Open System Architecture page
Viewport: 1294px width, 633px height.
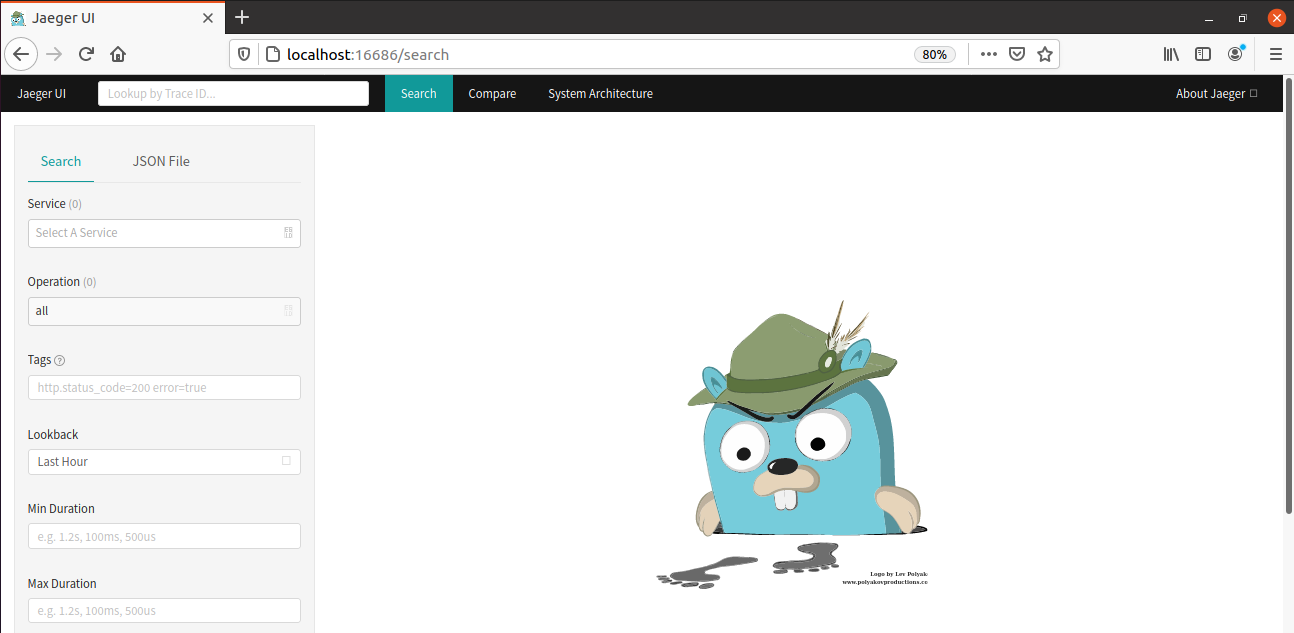click(x=600, y=93)
